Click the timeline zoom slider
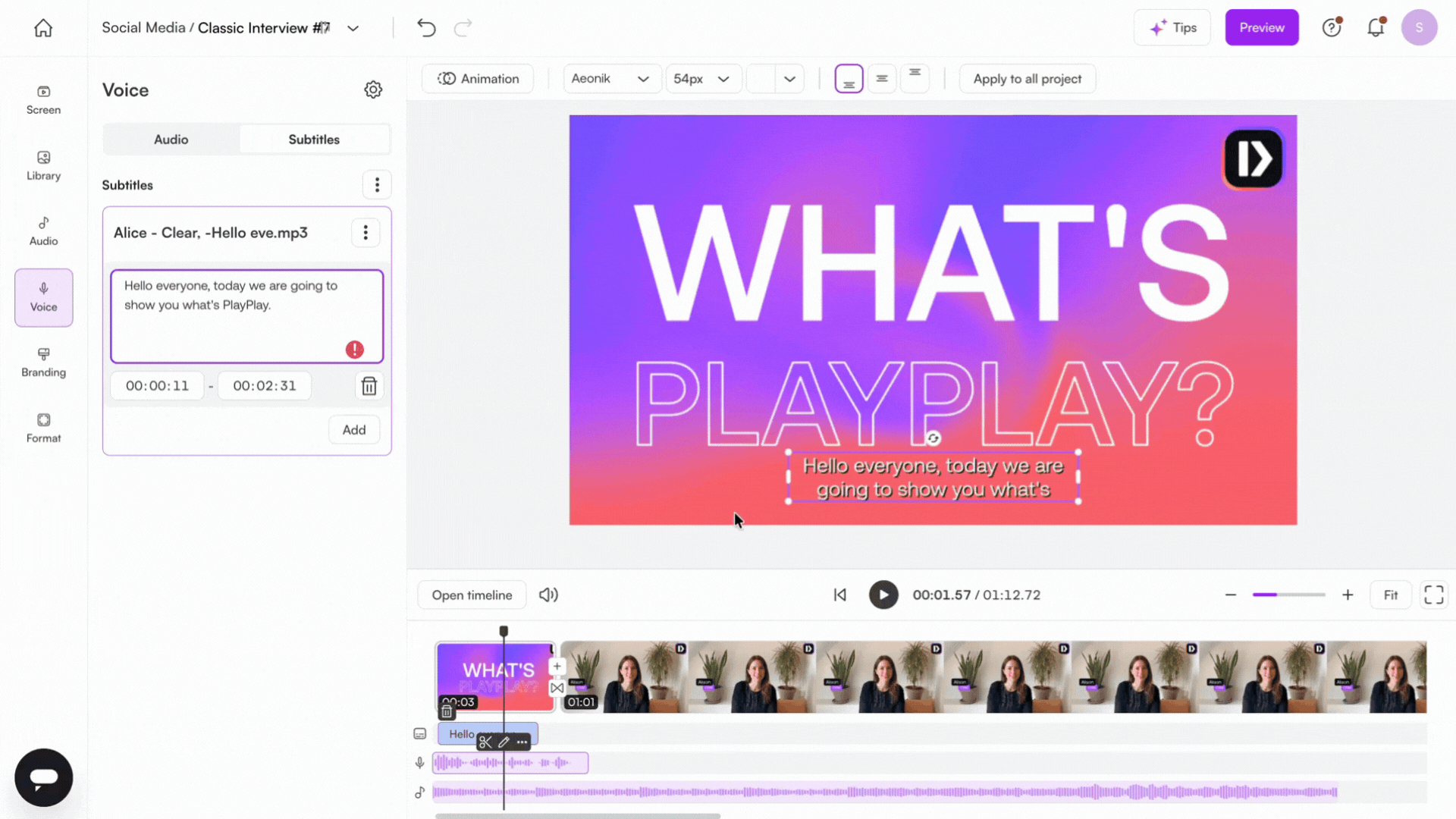This screenshot has height=819, width=1456. [x=1288, y=595]
